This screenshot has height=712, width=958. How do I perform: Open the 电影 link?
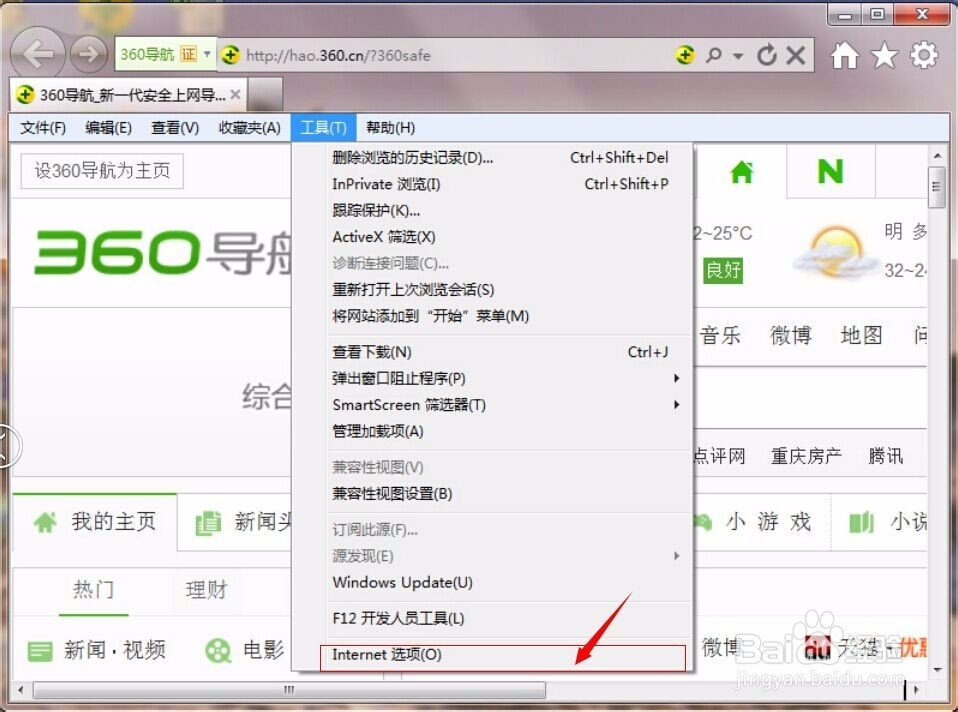pyautogui.click(x=263, y=650)
